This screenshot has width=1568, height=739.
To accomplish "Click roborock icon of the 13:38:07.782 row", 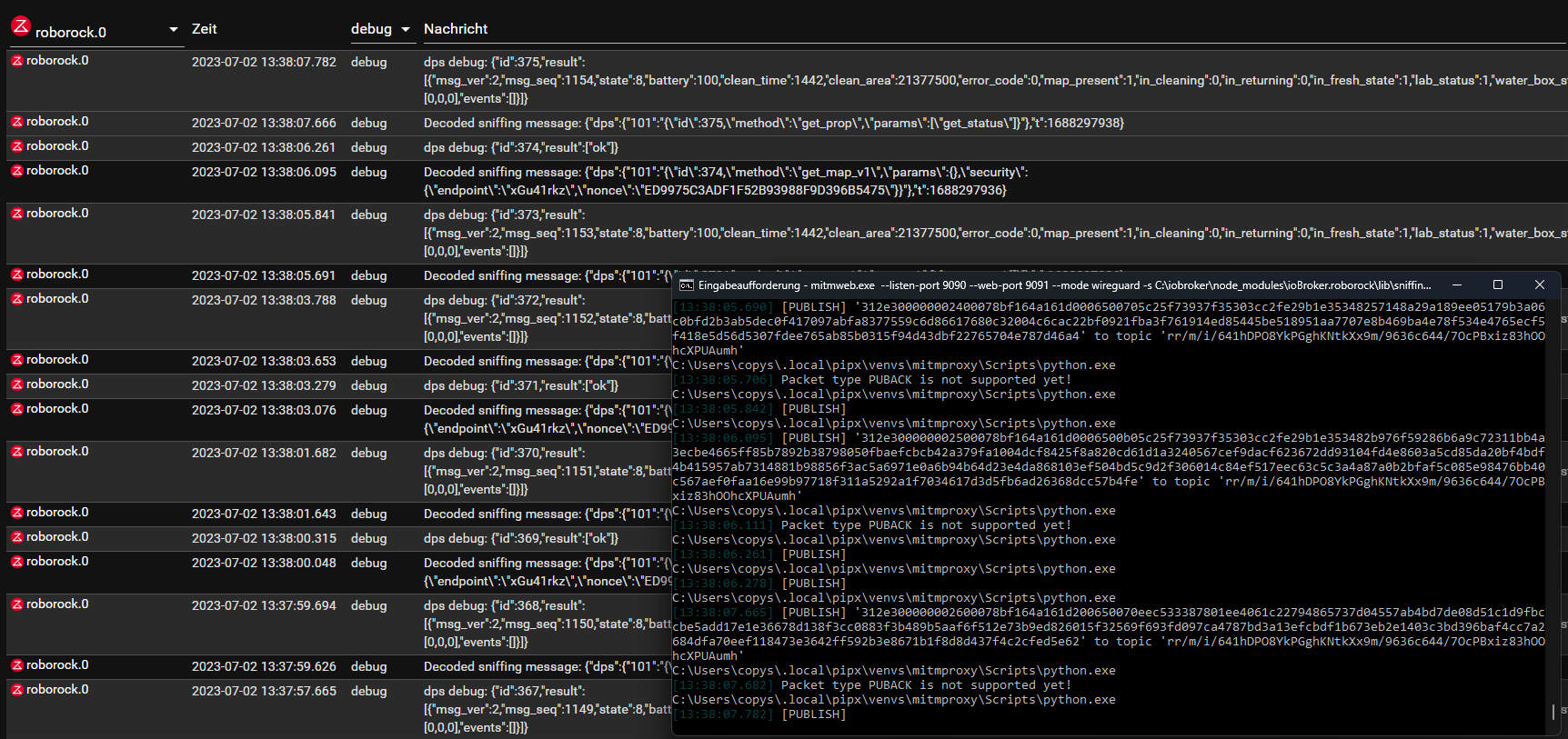I will 17,61.
